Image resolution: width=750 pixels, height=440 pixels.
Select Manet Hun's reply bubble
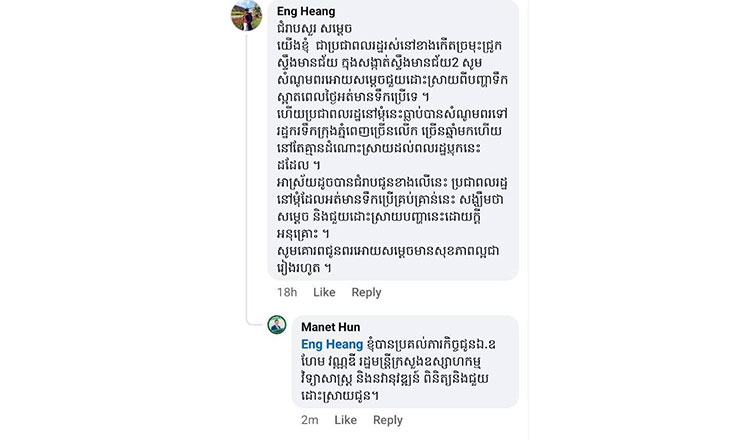click(405, 362)
